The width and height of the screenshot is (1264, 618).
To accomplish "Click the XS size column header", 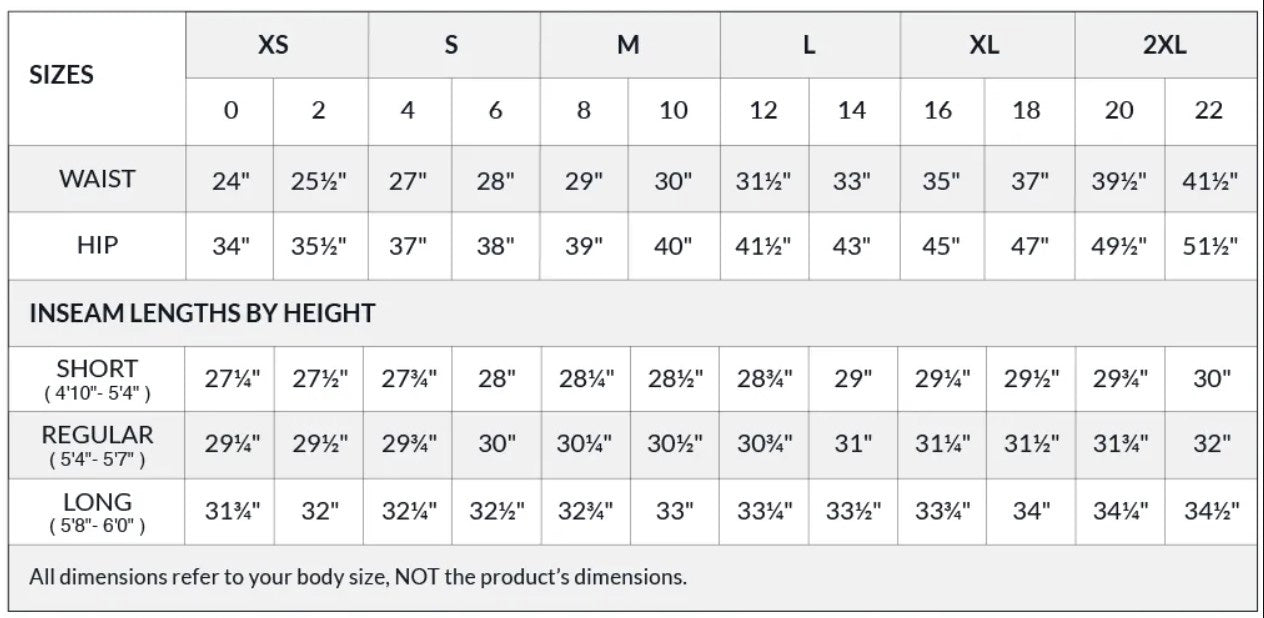I will [273, 45].
